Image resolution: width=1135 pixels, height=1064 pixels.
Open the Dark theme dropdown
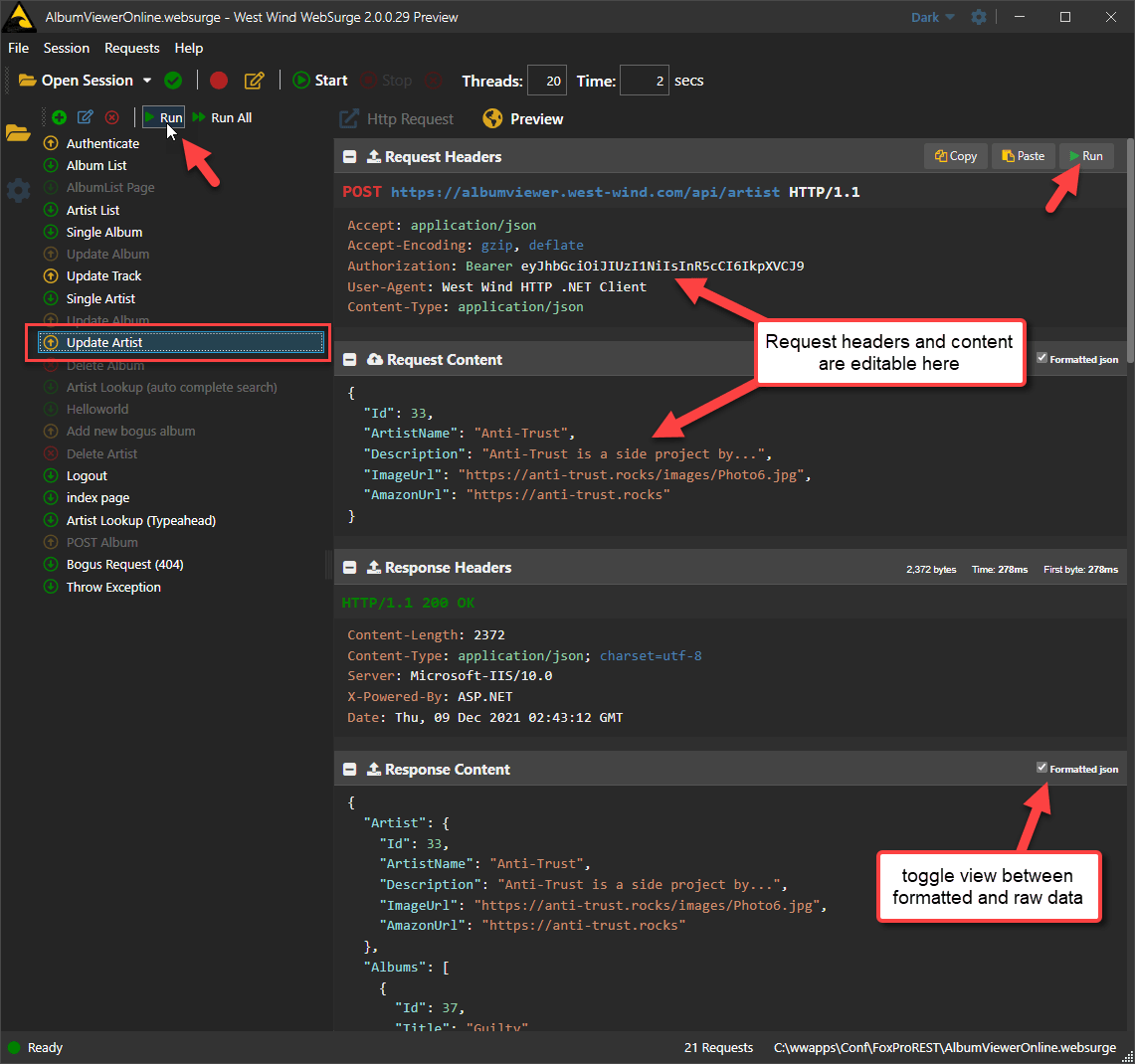click(932, 17)
